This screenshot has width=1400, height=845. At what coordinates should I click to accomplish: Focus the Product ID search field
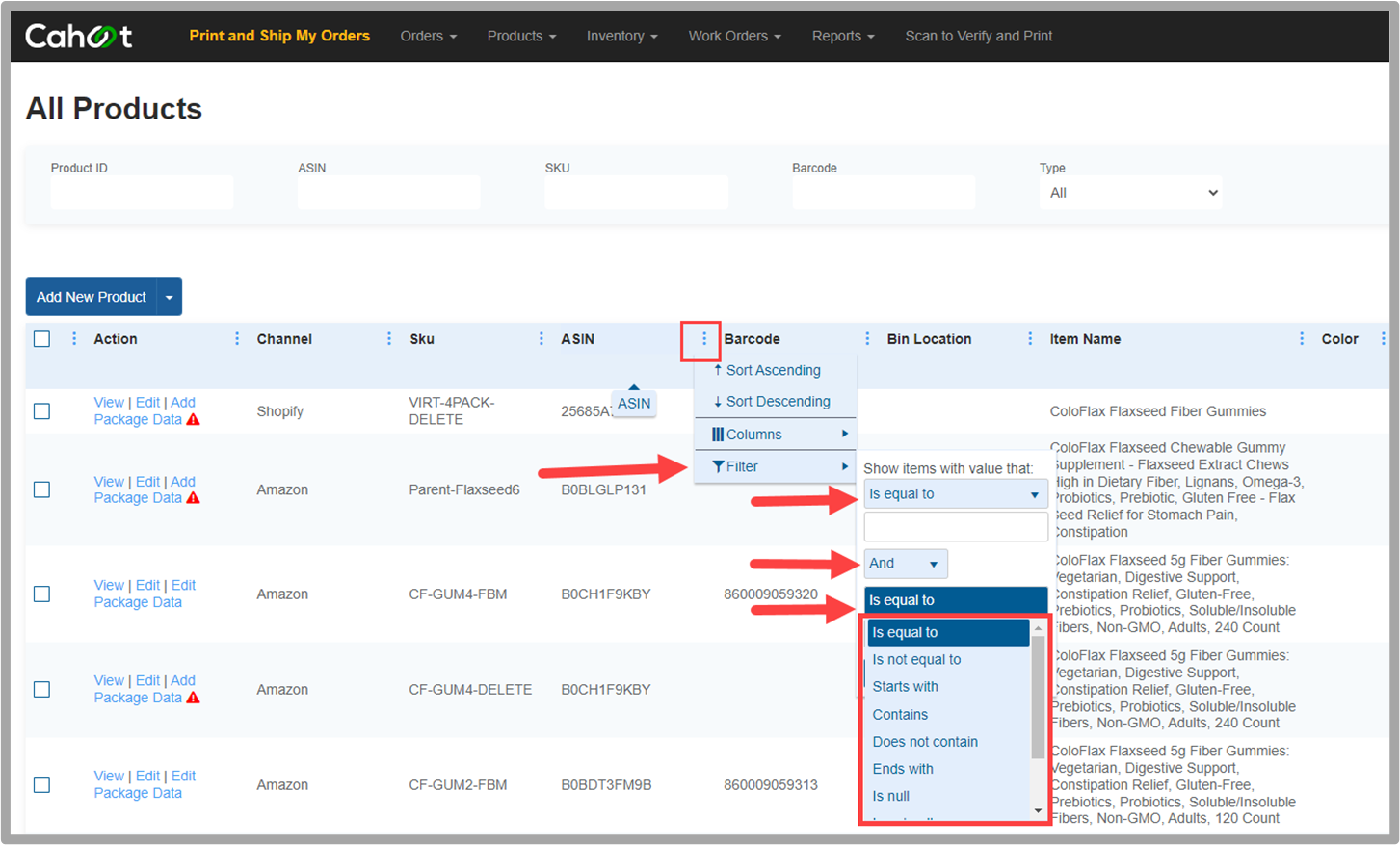pyautogui.click(x=142, y=193)
